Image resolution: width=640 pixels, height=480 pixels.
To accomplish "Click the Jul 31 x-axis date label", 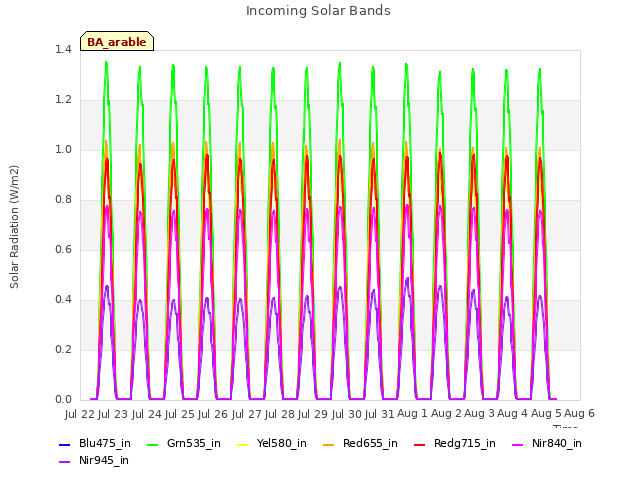I will coord(380,414).
